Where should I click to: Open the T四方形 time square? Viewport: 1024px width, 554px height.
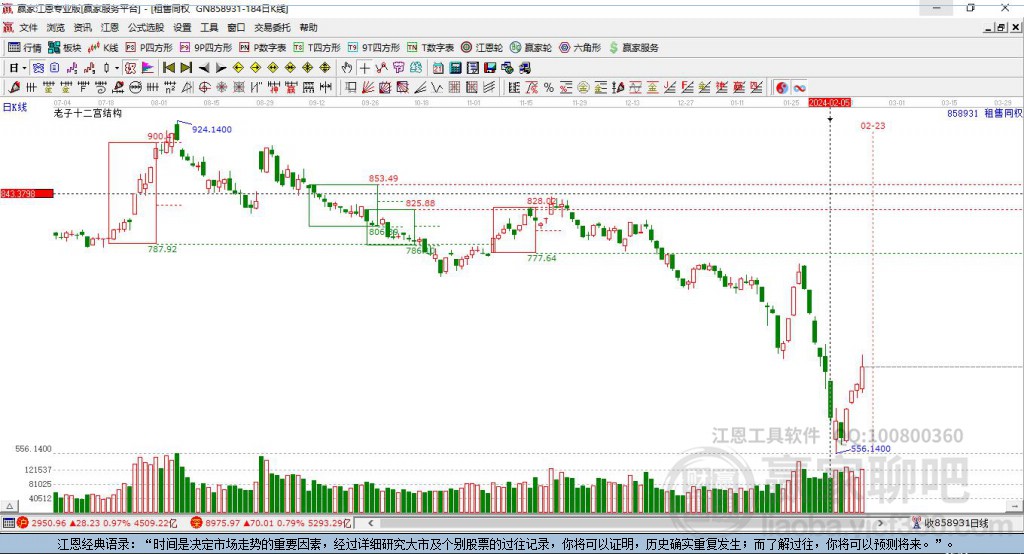coord(317,48)
